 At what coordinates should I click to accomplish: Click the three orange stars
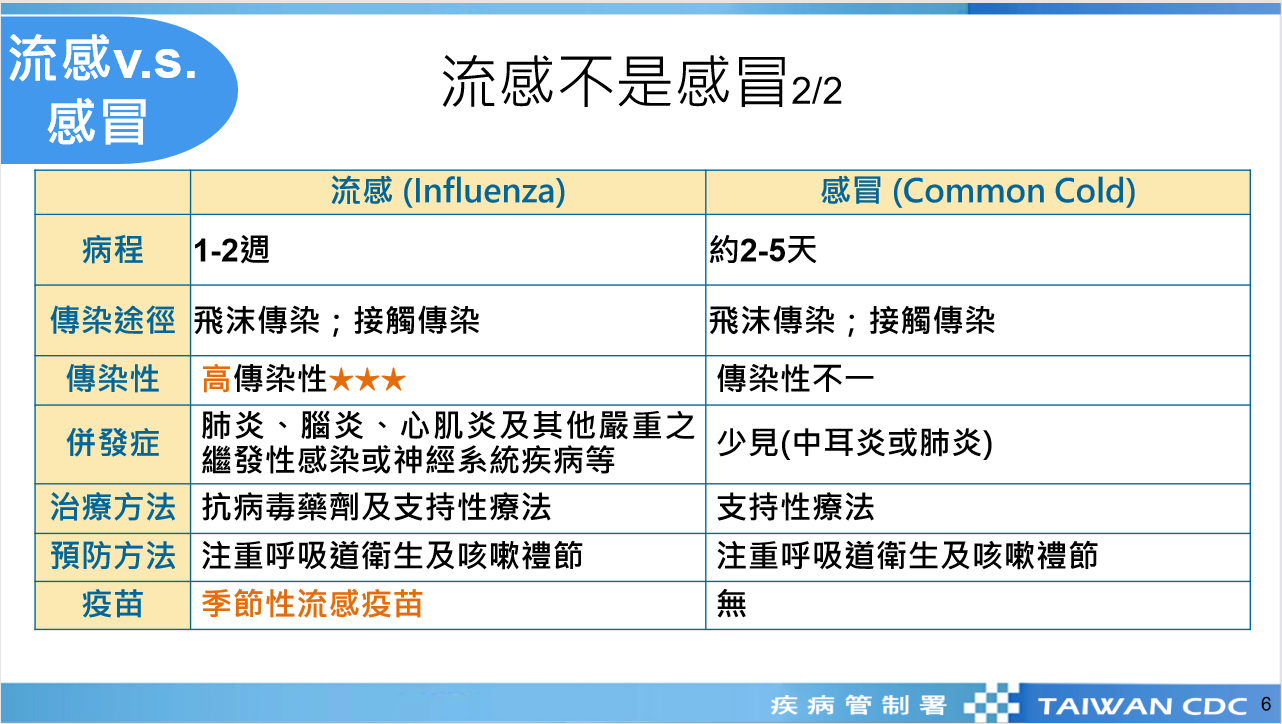367,381
